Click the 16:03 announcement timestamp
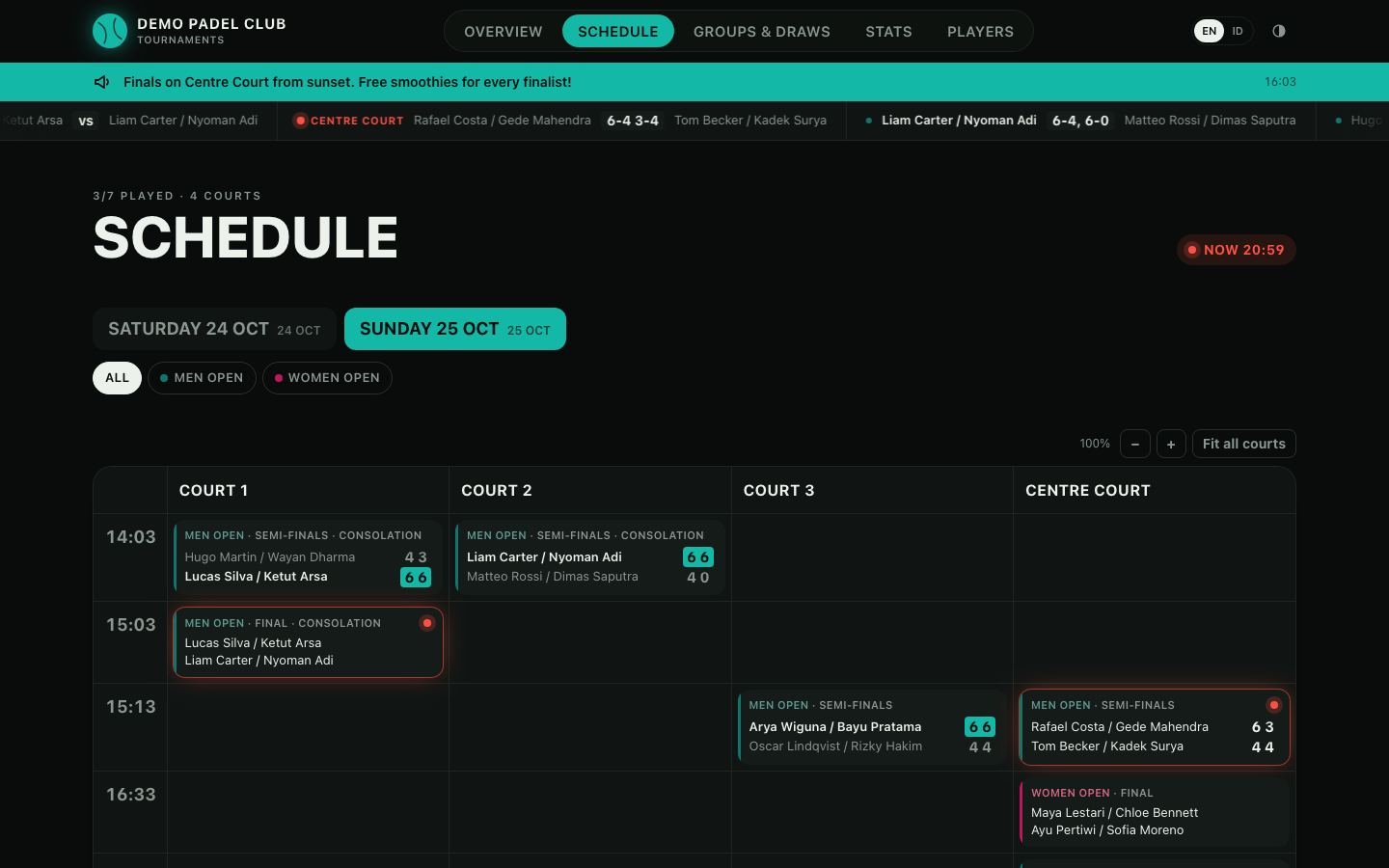1389x868 pixels. pos(1280,82)
